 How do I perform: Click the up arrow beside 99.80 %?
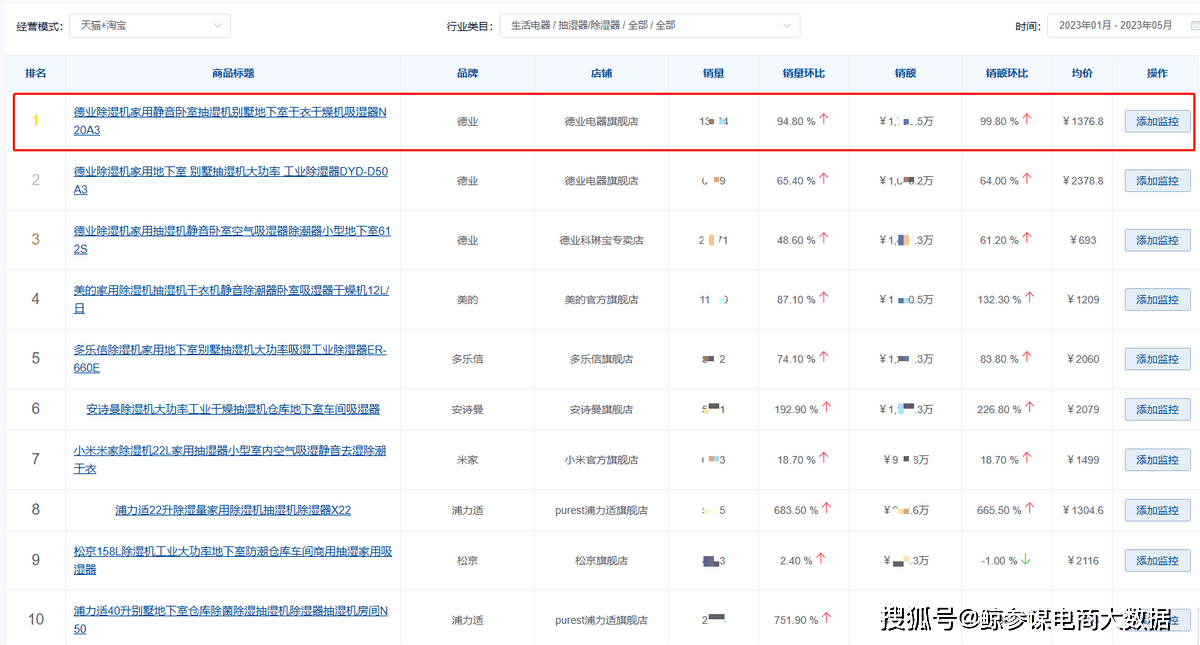(x=1028, y=120)
